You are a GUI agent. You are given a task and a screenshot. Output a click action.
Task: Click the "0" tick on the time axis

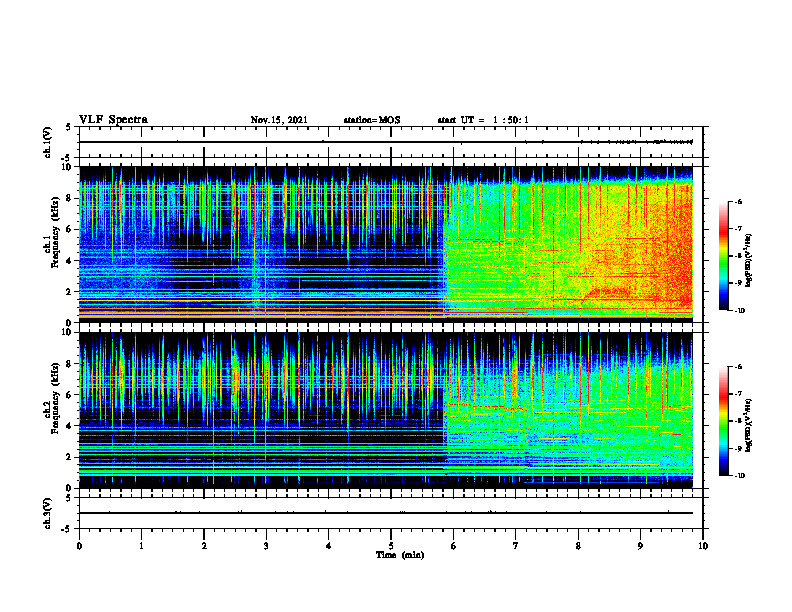pyautogui.click(x=79, y=546)
